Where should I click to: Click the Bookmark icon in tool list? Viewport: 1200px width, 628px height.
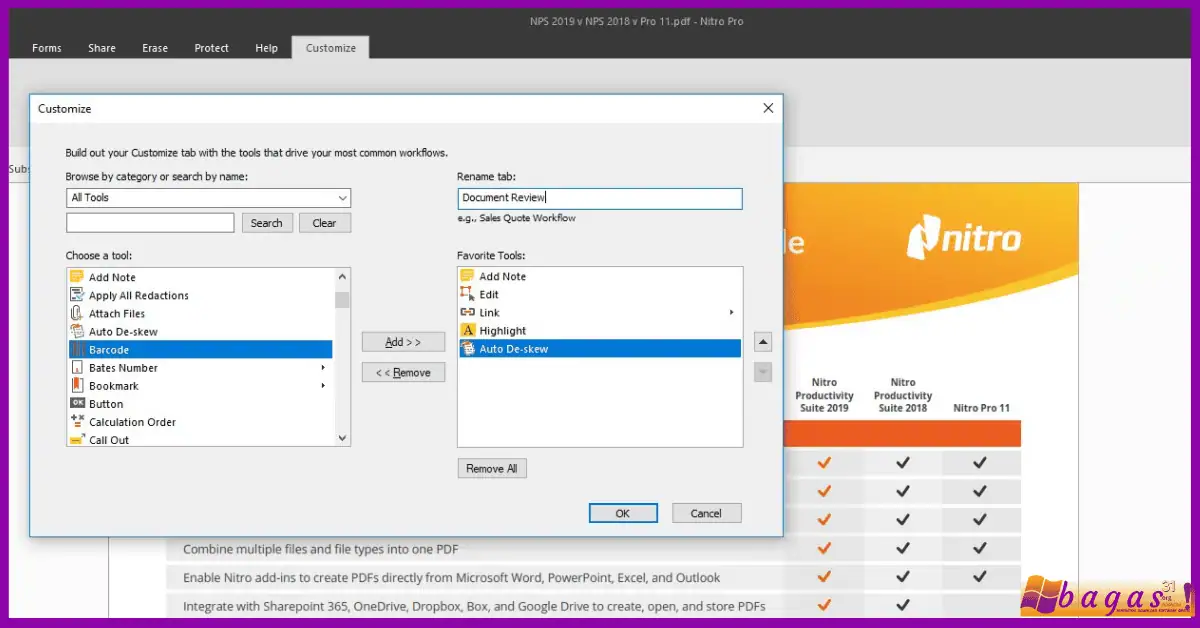[77, 386]
